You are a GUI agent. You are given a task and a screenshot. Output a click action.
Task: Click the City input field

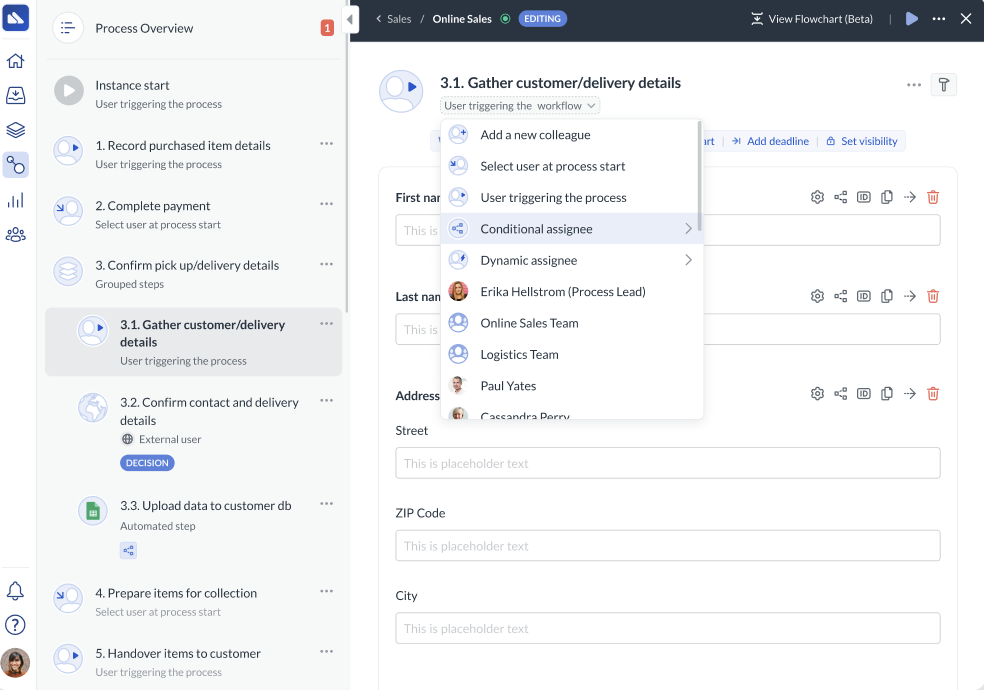pos(668,628)
